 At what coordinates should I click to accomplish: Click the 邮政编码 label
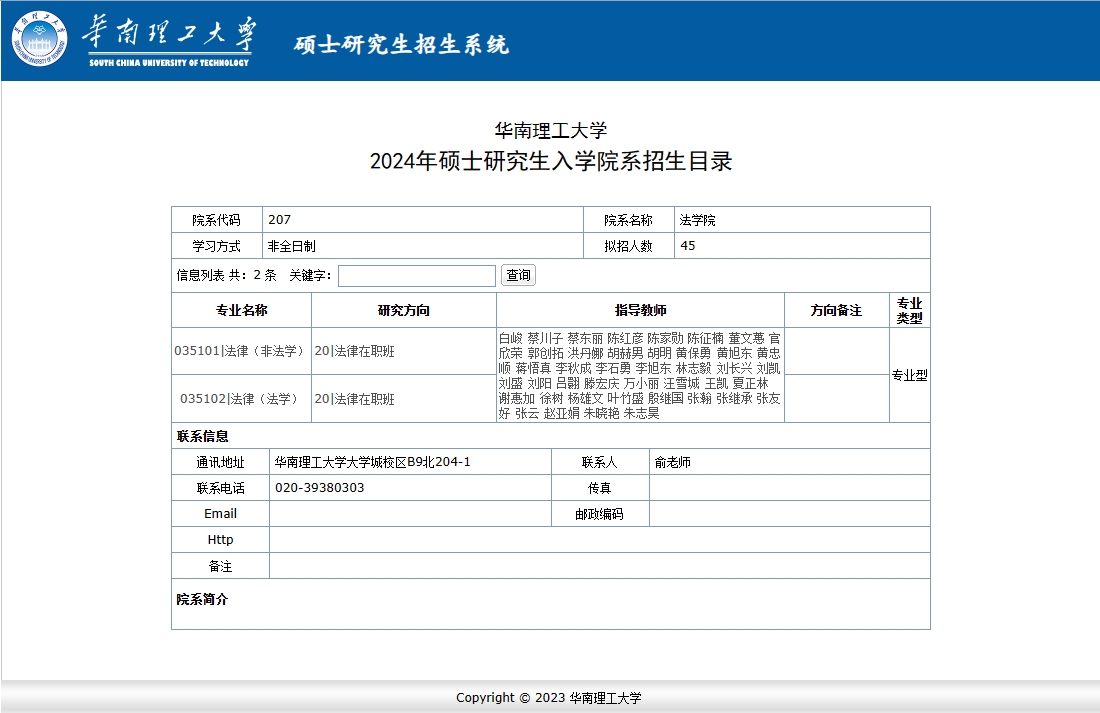(599, 514)
